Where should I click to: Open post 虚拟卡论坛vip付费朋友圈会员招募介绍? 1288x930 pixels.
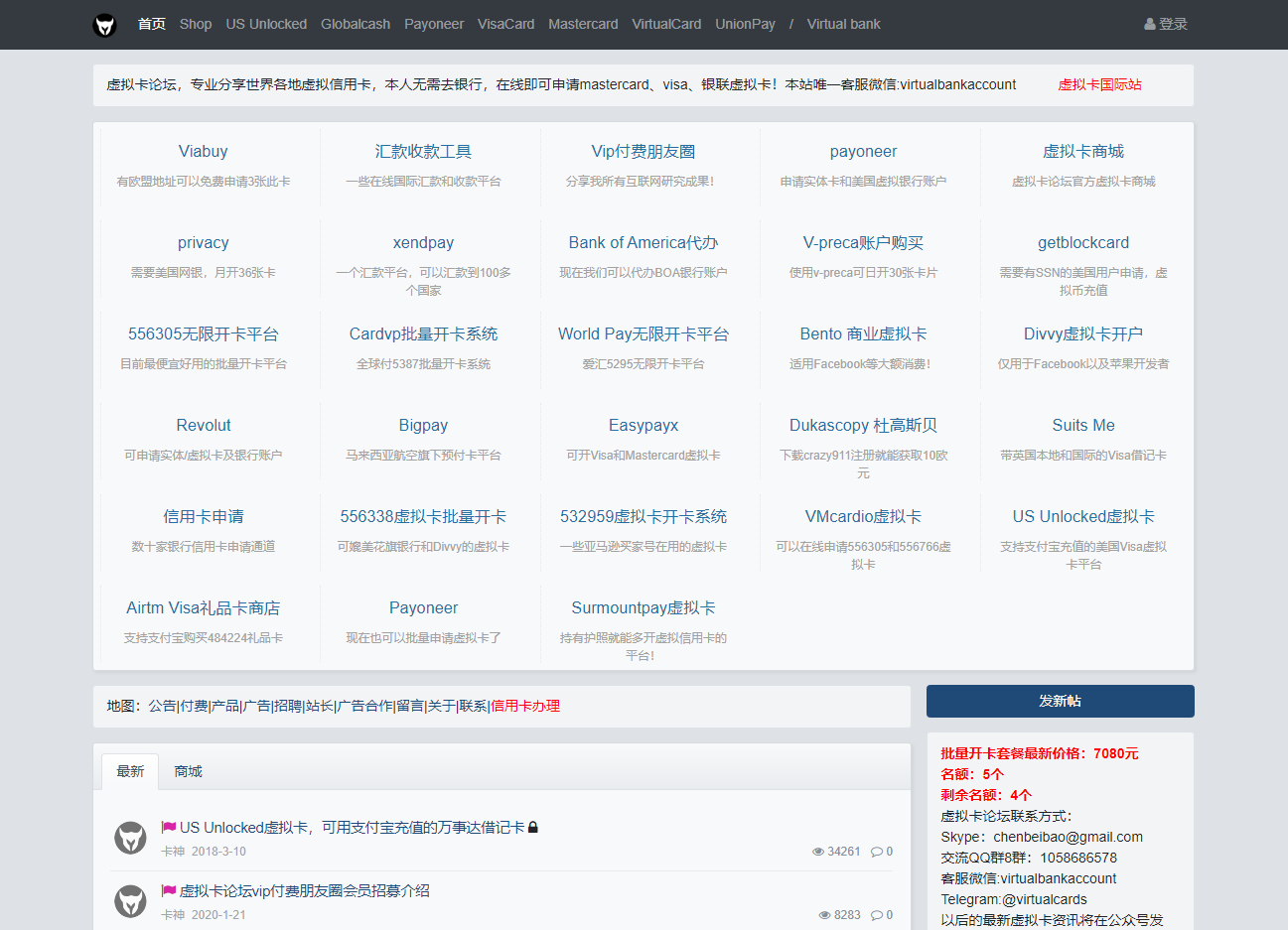[x=305, y=890]
